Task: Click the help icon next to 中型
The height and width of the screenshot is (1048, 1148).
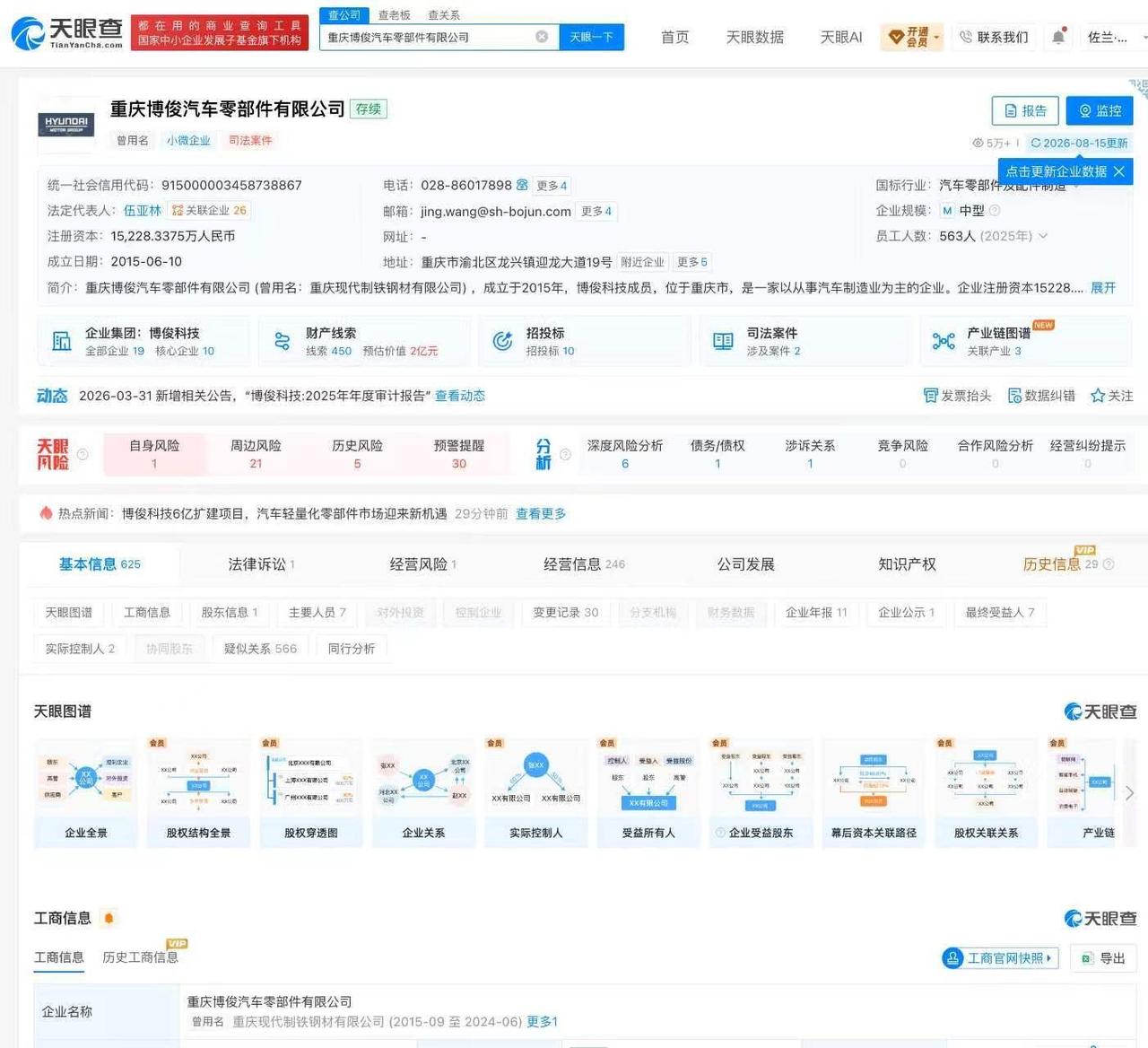Action: (995, 211)
